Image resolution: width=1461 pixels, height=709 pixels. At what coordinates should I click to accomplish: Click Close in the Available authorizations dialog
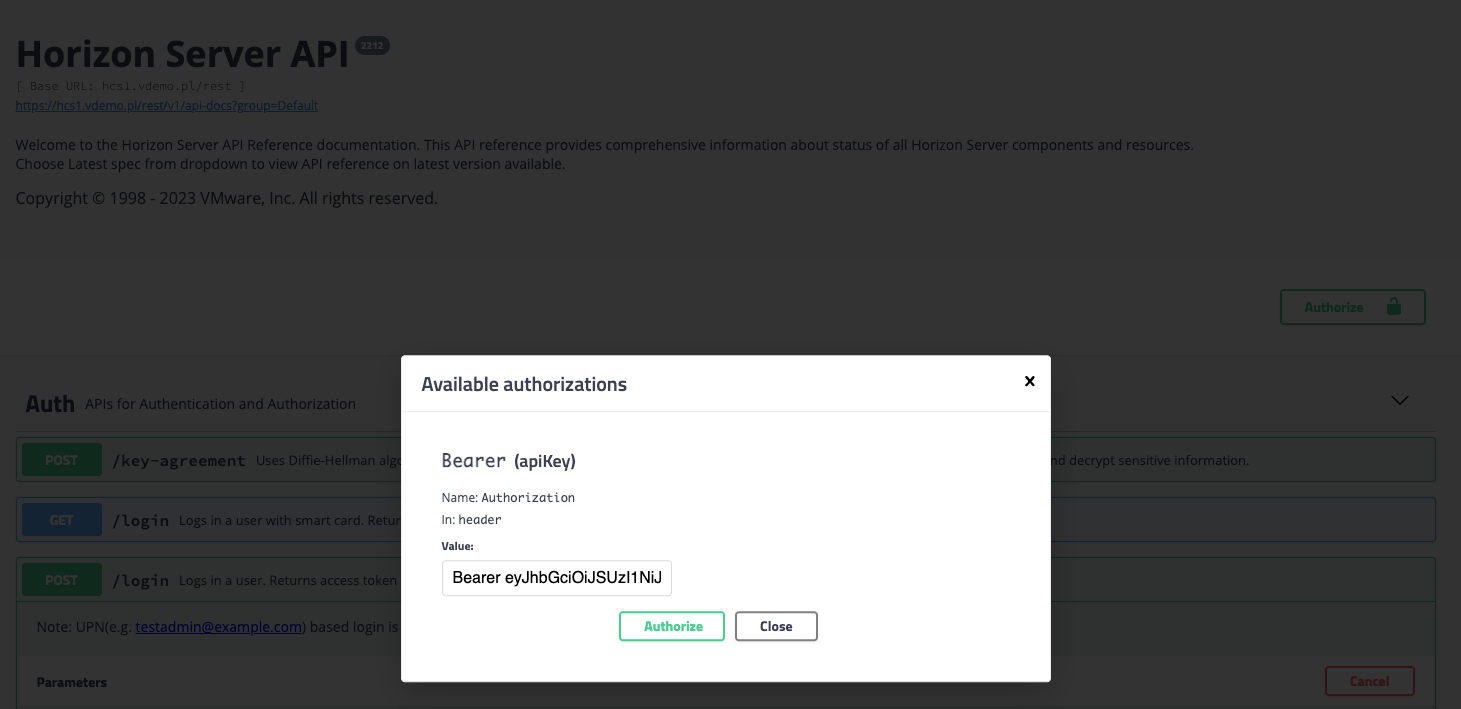(776, 626)
